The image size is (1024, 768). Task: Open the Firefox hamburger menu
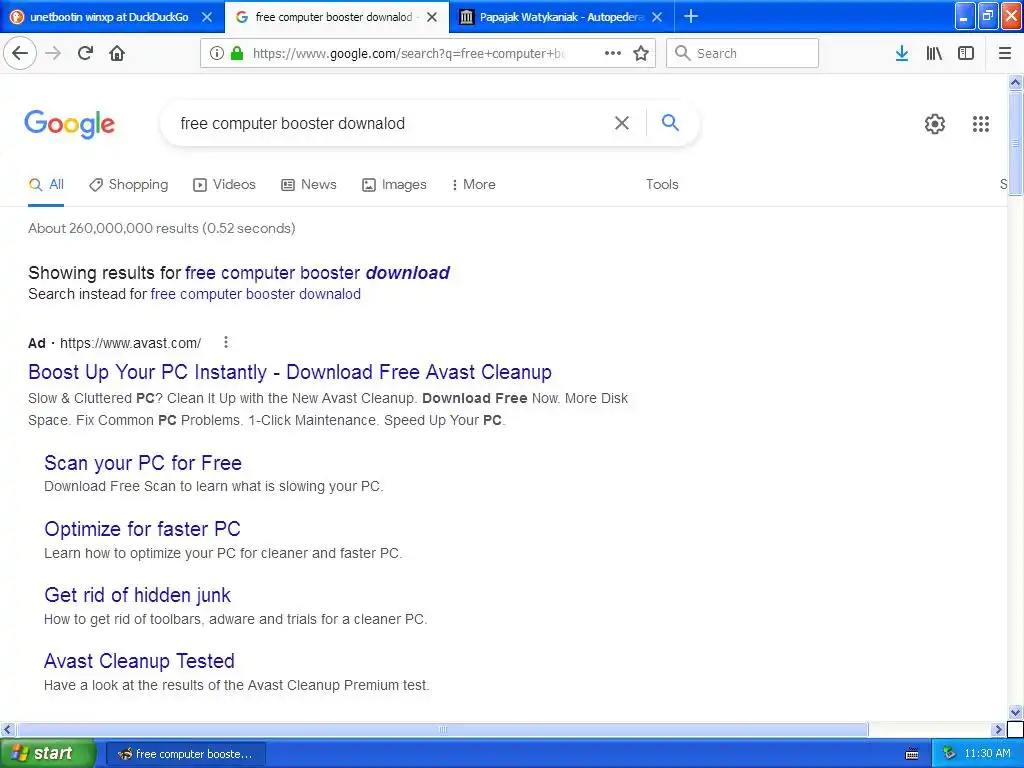[x=1005, y=53]
